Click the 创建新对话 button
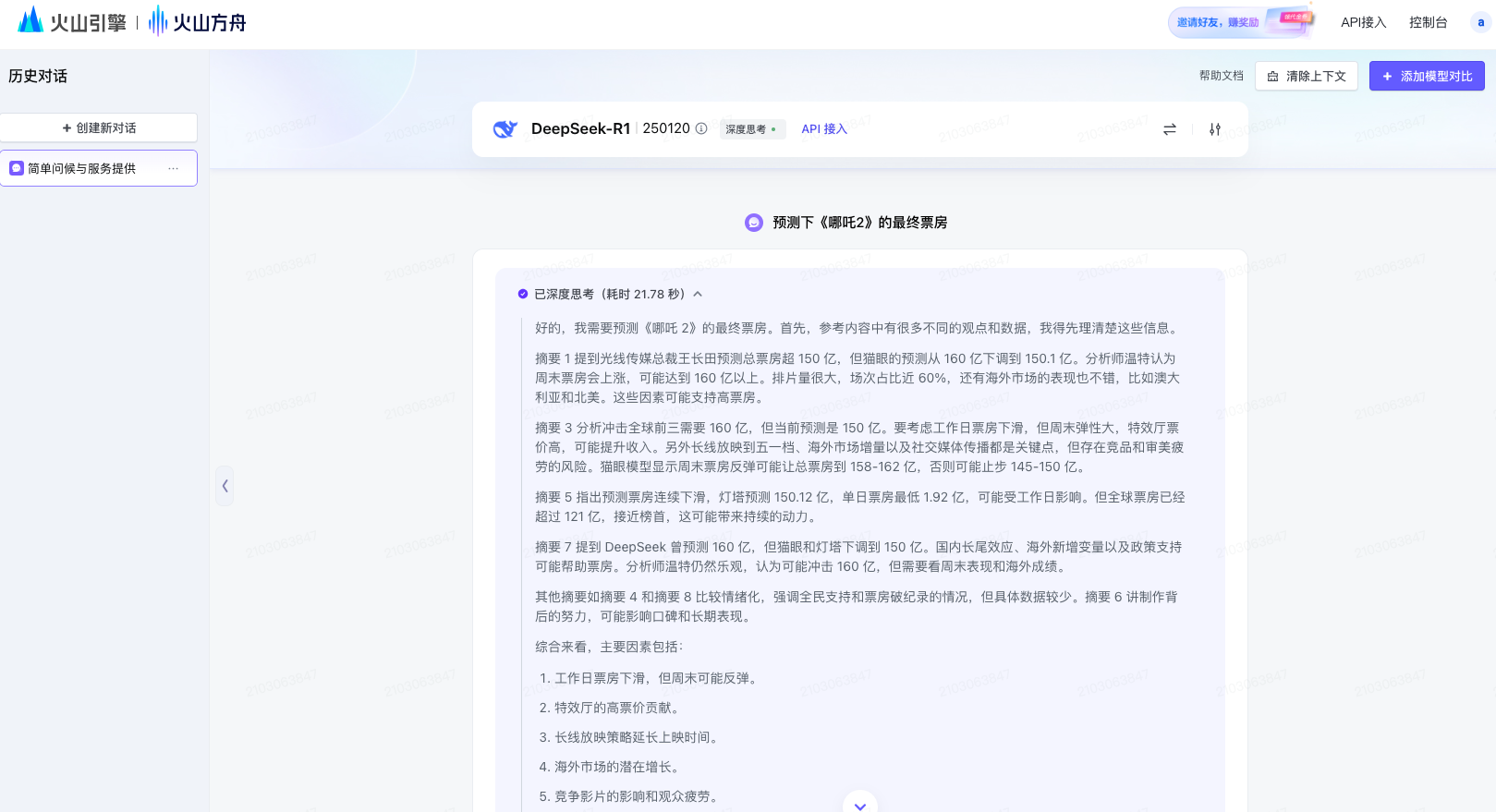Image resolution: width=1496 pixels, height=812 pixels. [99, 127]
